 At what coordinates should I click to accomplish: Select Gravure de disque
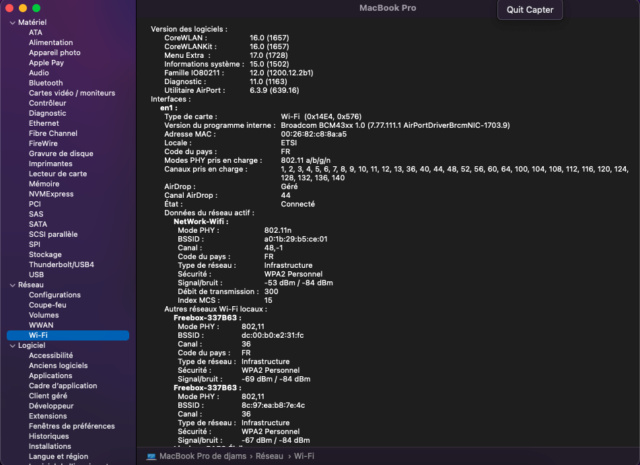tap(61, 154)
